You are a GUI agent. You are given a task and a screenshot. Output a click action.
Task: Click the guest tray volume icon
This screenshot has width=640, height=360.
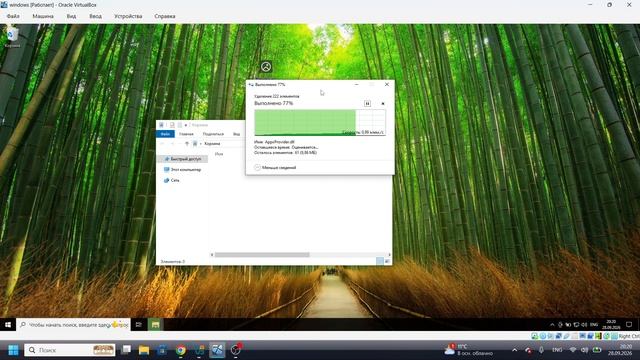(584, 325)
